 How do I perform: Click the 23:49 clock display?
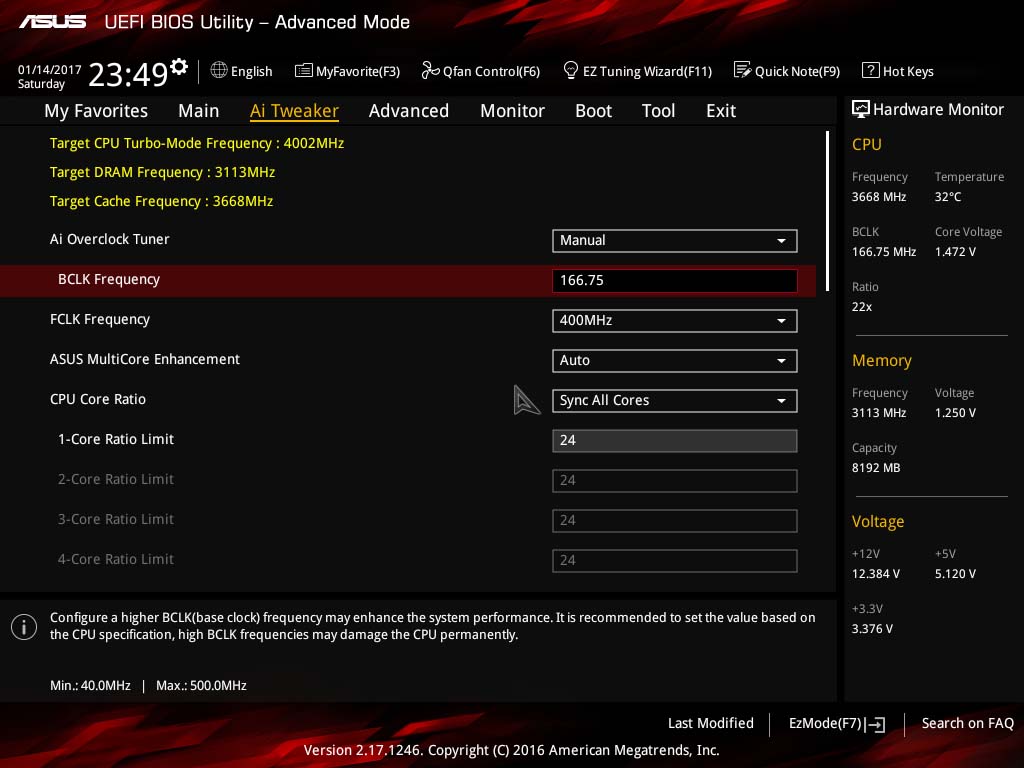point(128,75)
